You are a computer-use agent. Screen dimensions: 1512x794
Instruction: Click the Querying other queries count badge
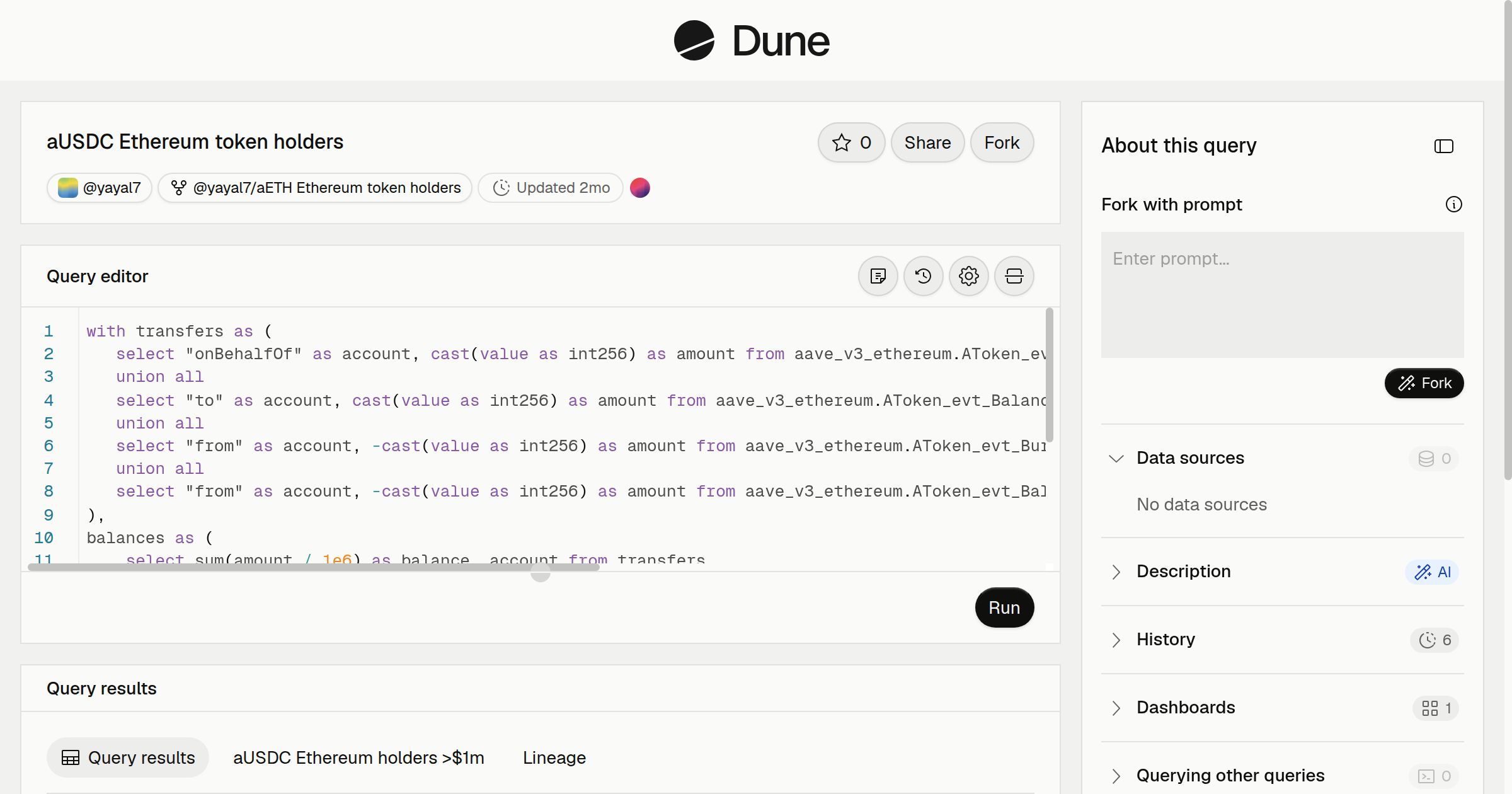[x=1434, y=776]
